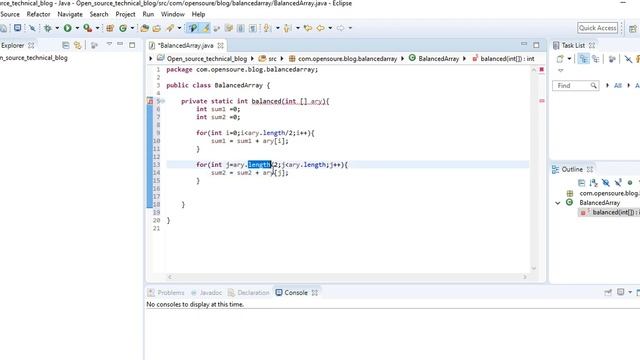Open Package Explorer view menu triangle
The height and width of the screenshot is (360, 640).
[x=109, y=44]
